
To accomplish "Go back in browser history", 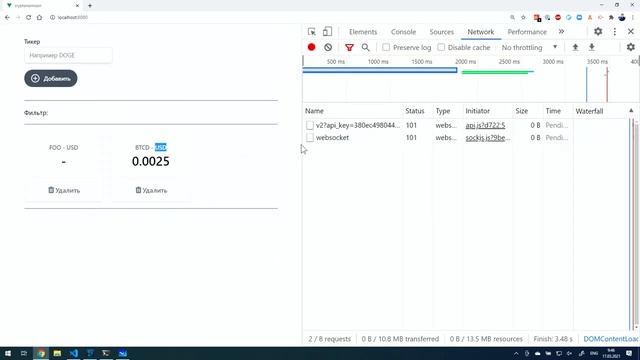I will pos(7,18).
